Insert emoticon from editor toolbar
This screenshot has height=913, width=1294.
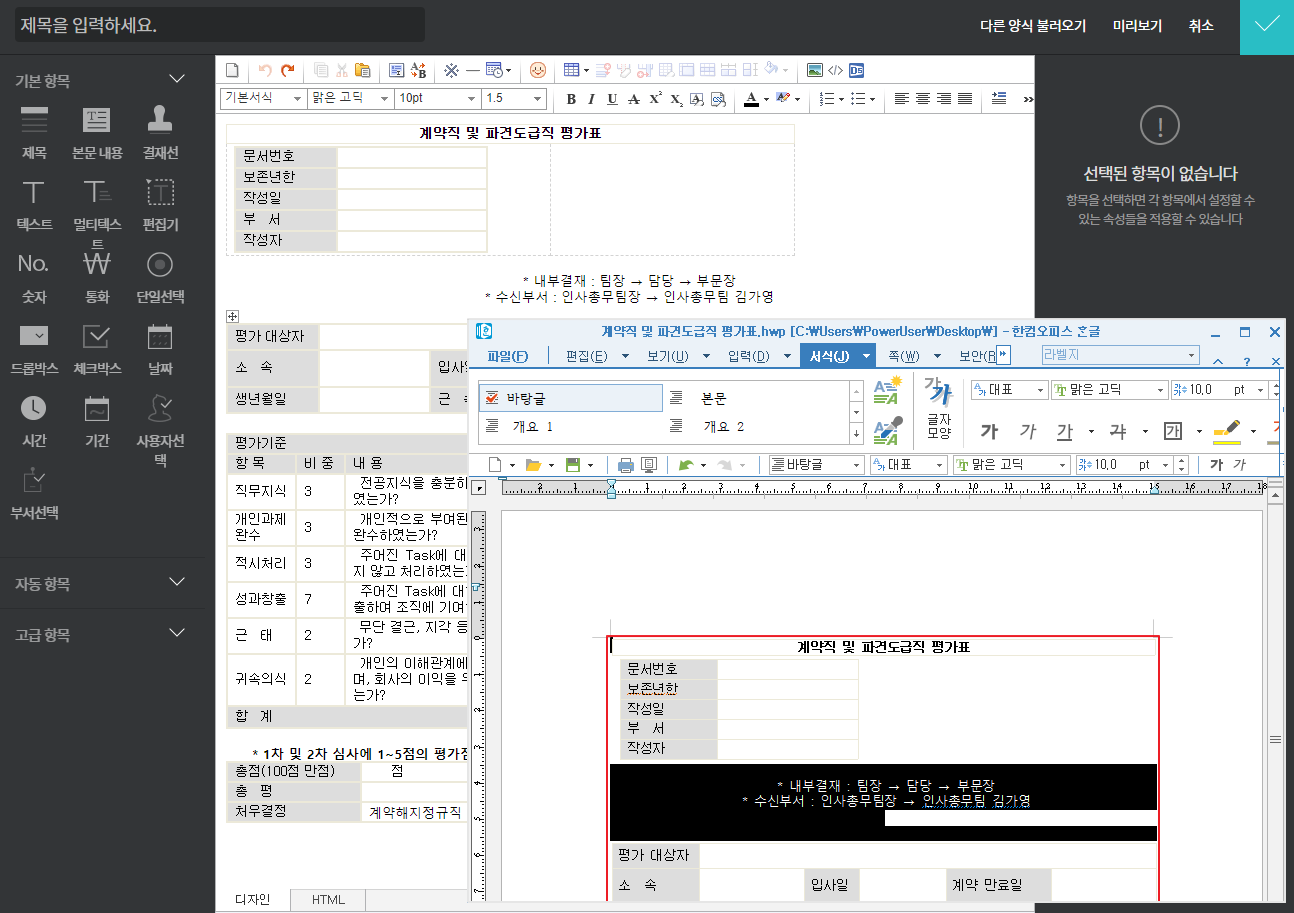(538, 70)
